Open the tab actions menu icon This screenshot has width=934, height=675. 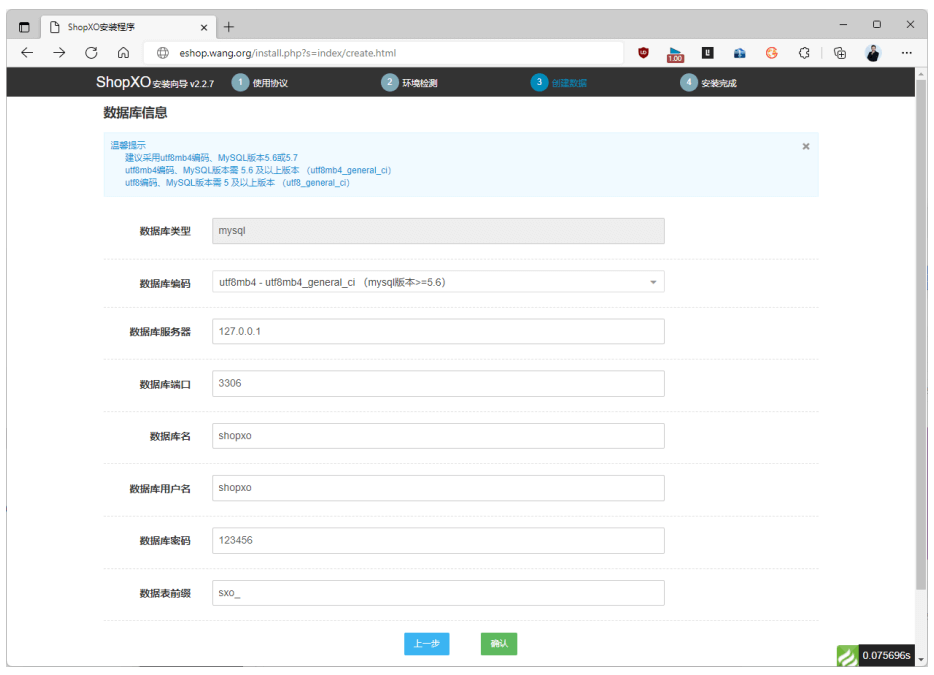tap(24, 27)
